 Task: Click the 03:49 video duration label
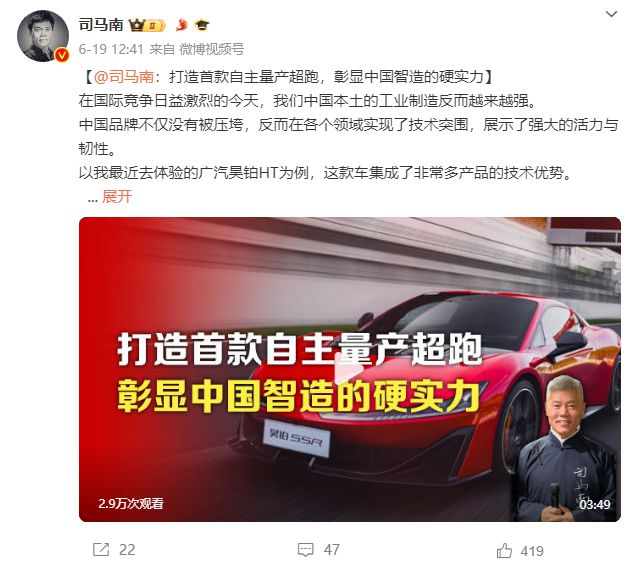pos(595,504)
